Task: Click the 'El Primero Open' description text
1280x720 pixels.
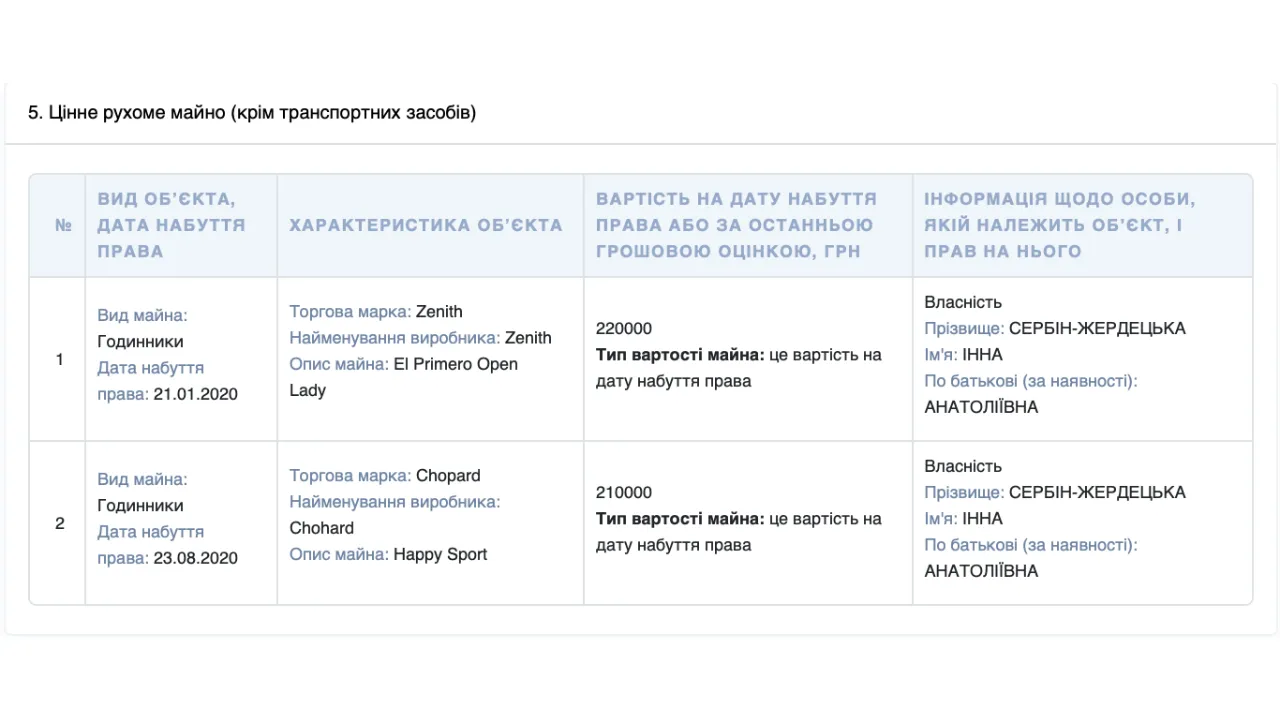Action: click(x=455, y=364)
